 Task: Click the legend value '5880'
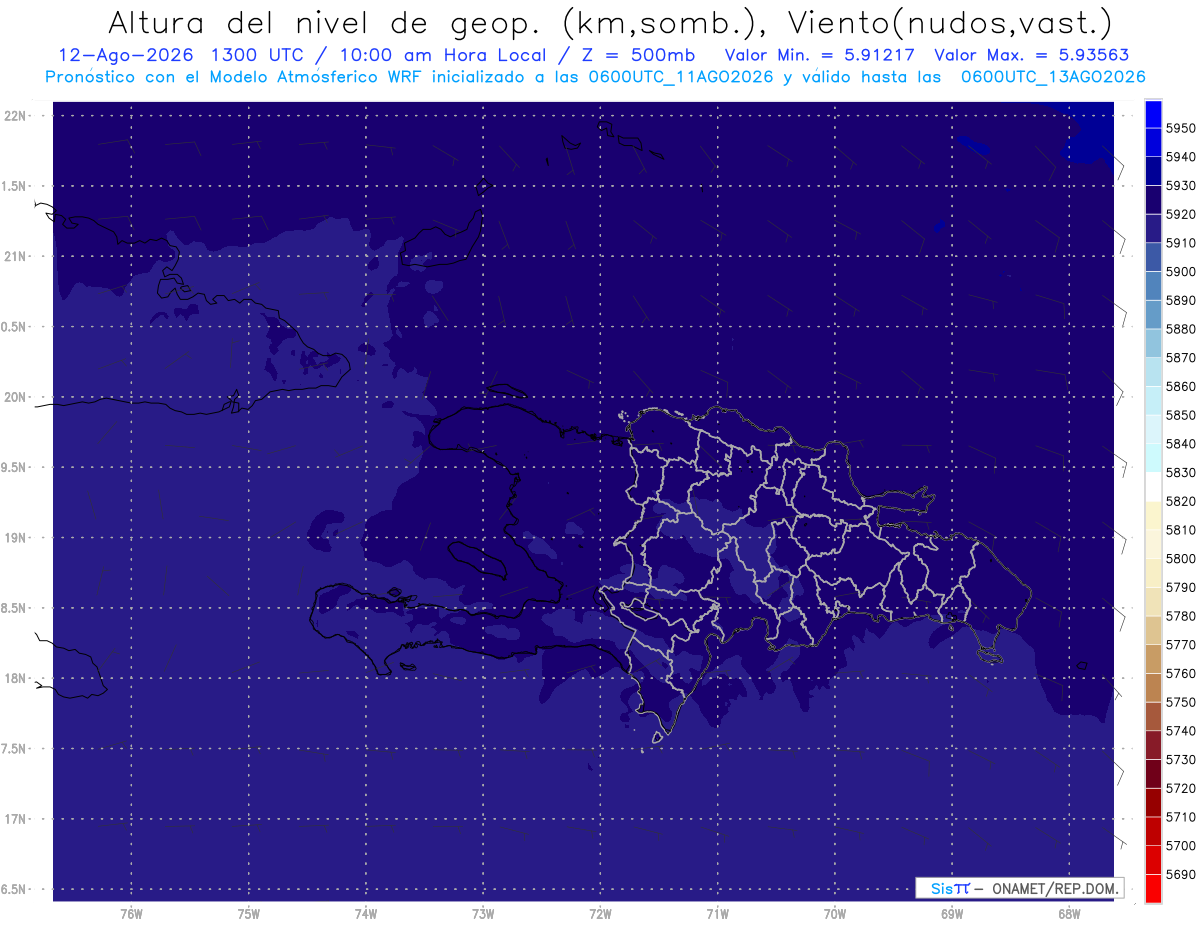1181,328
